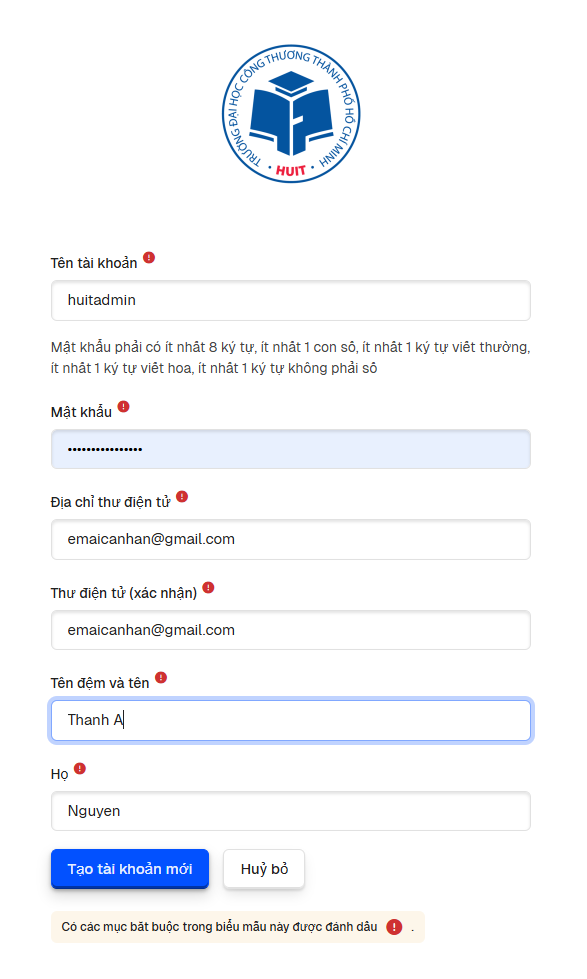Click required icon beside Địa chỉ thư điện tử

(182, 496)
